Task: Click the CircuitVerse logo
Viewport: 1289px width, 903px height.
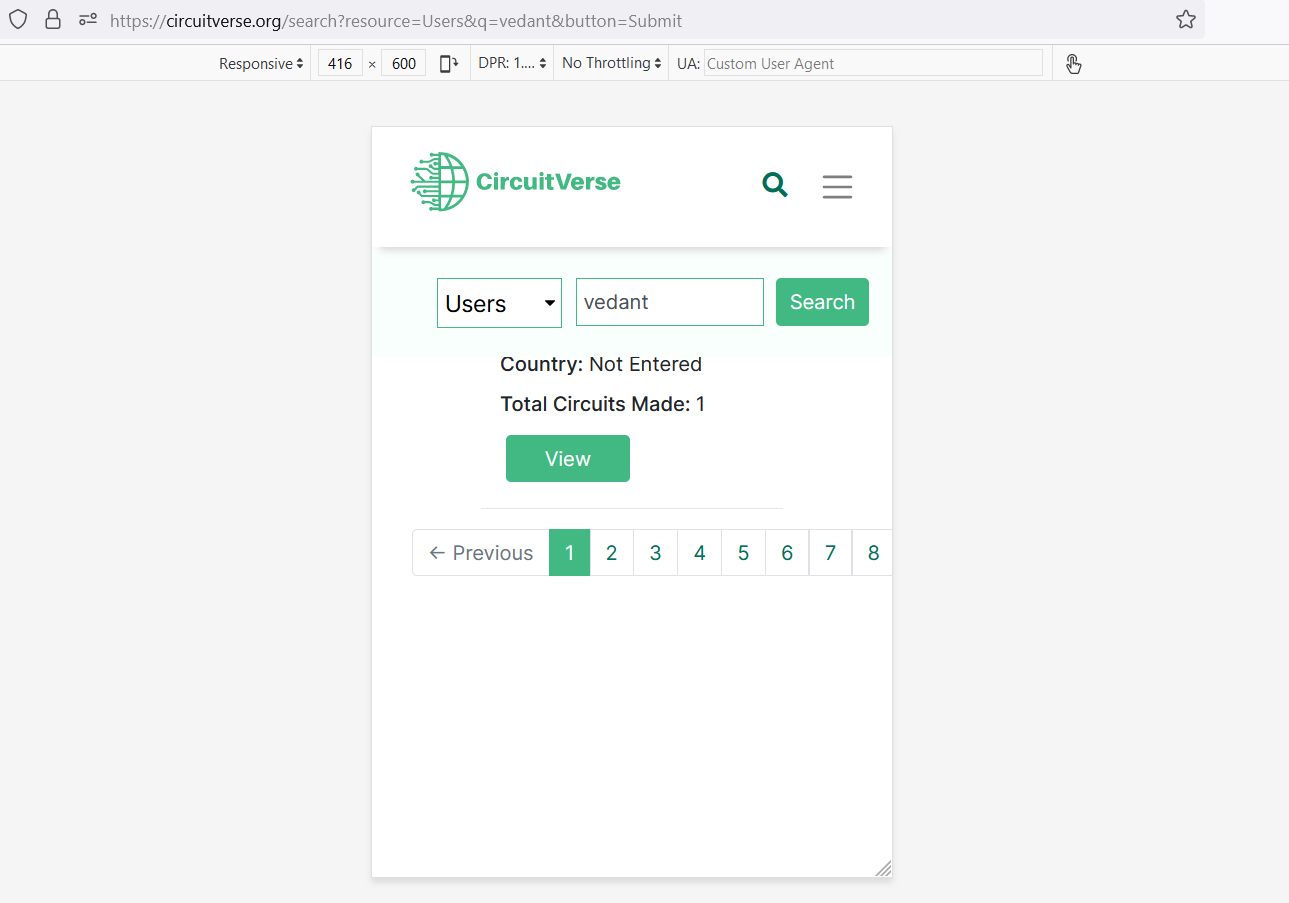Action: [x=514, y=181]
